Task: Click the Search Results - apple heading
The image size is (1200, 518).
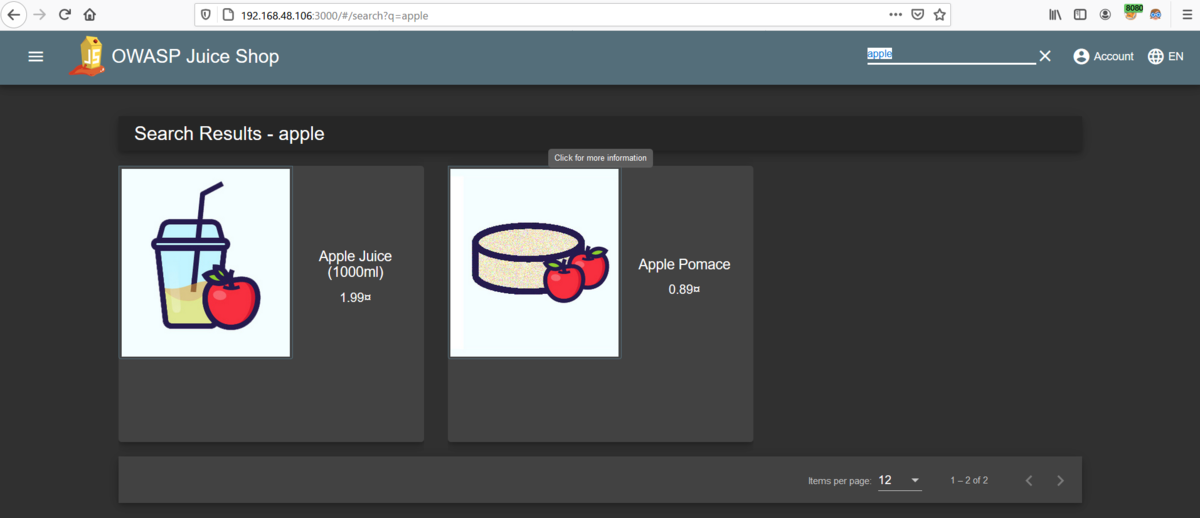Action: click(x=229, y=133)
